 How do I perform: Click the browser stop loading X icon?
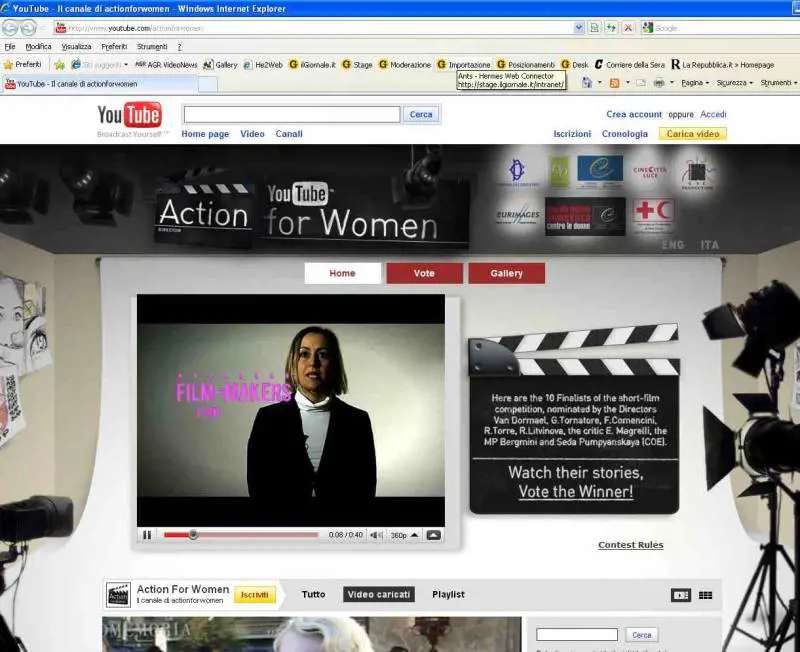(x=628, y=28)
